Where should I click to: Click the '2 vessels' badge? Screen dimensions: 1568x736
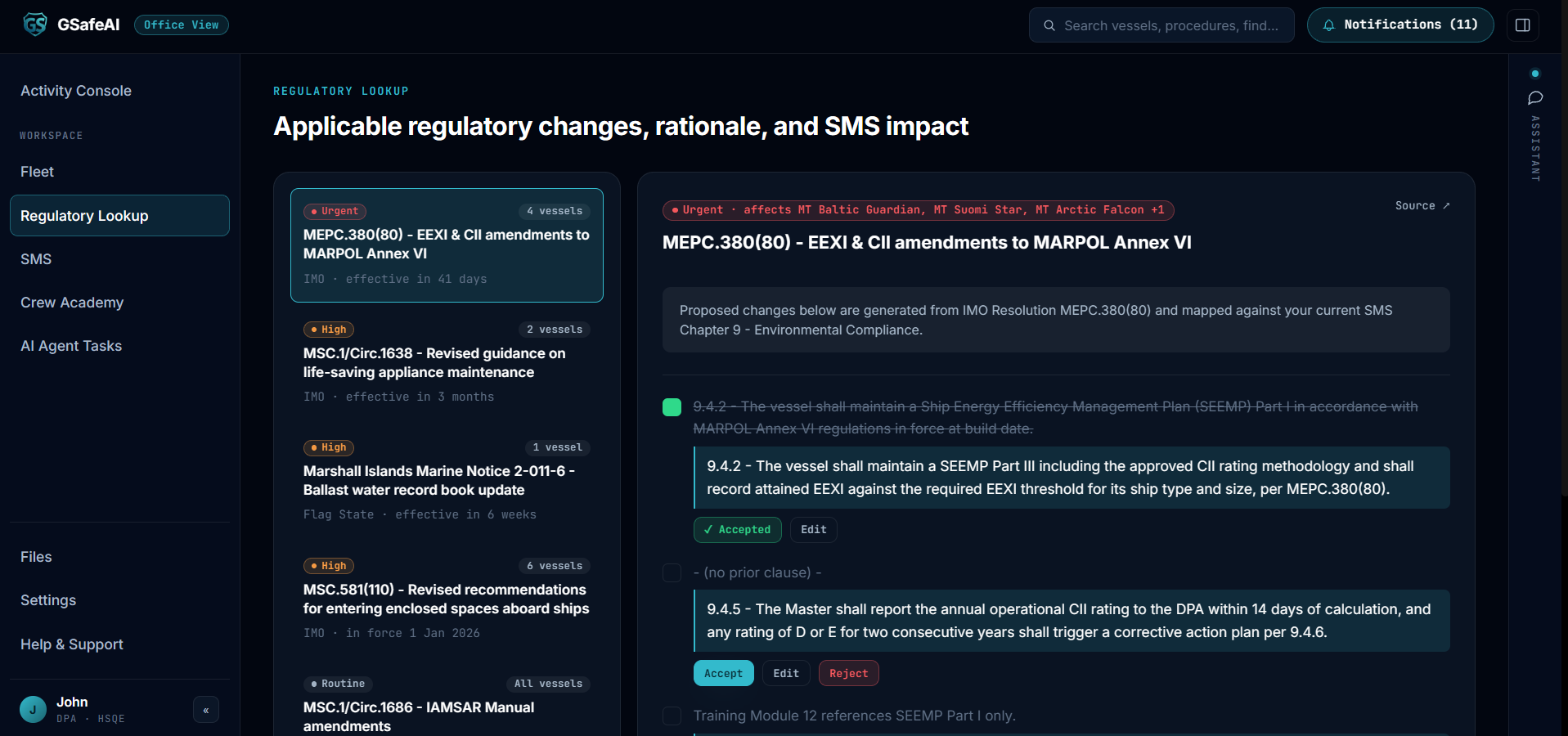[x=555, y=330]
